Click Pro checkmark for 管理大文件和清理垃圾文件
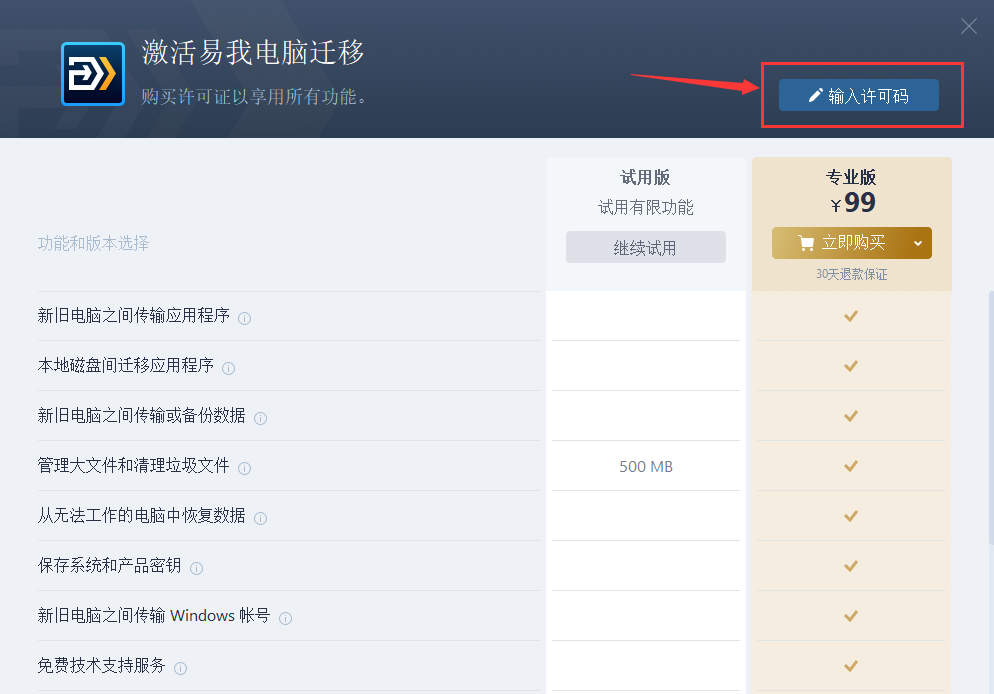The height and width of the screenshot is (694, 994). coord(851,466)
